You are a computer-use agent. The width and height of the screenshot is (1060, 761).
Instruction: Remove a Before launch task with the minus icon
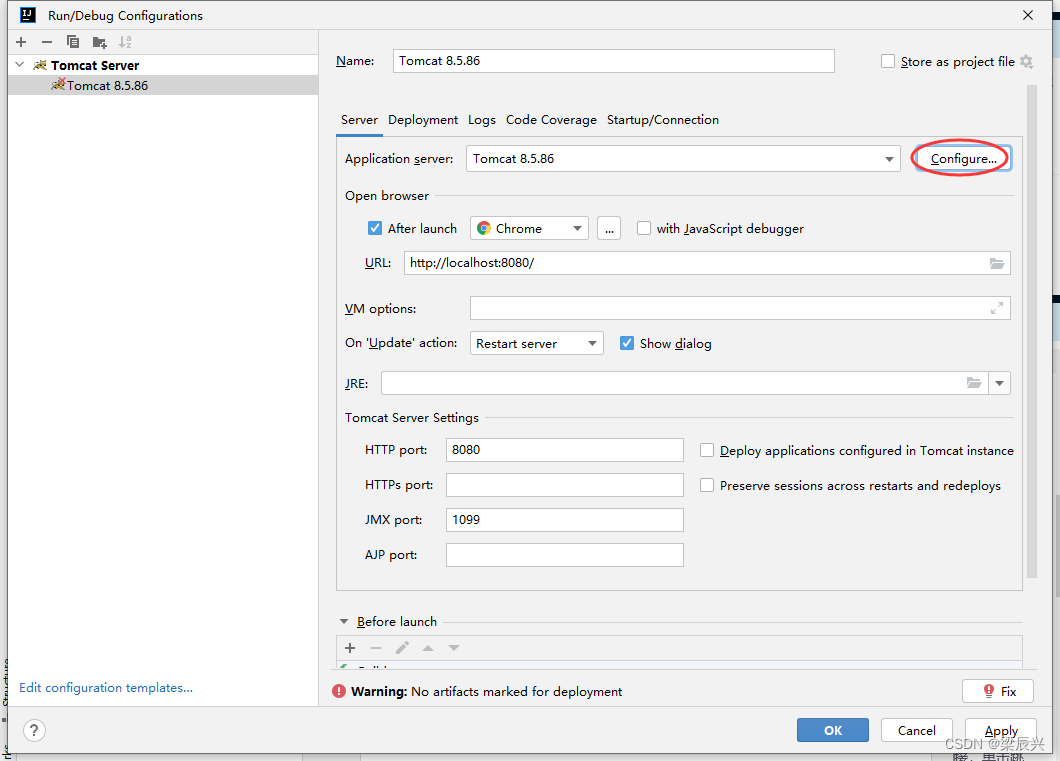(x=376, y=648)
